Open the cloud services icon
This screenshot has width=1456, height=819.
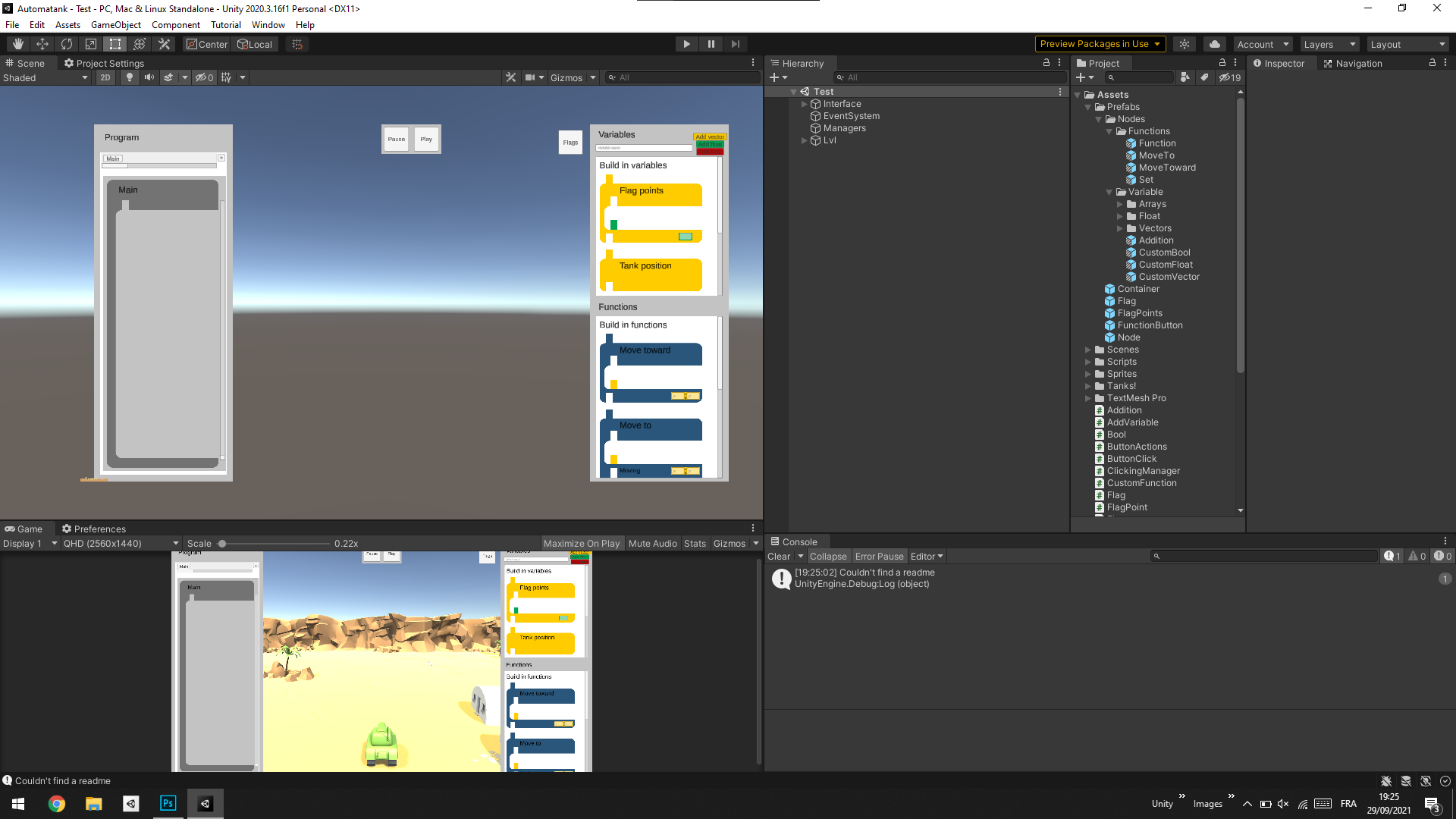[1215, 44]
